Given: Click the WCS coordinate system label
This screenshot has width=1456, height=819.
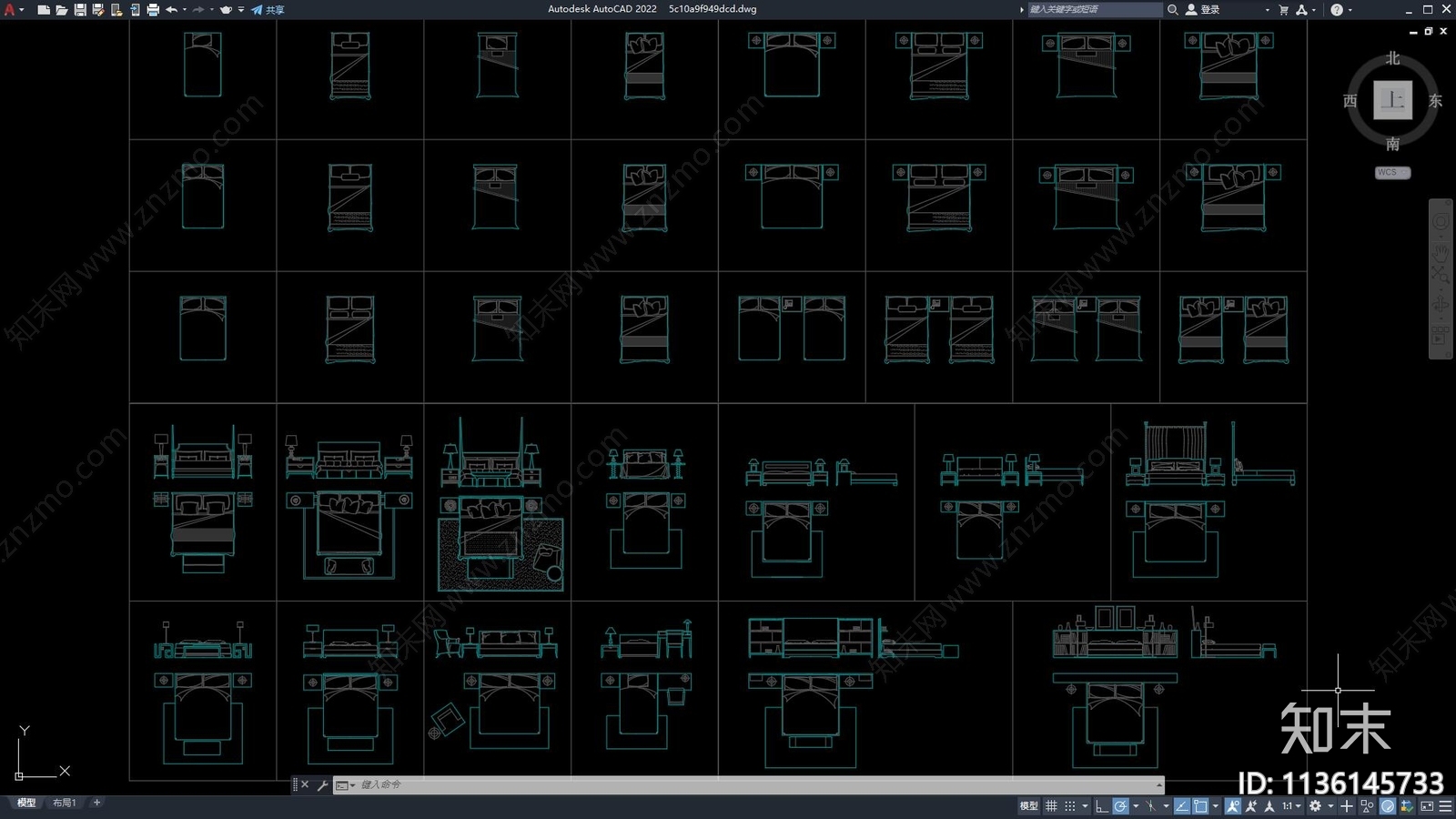Looking at the screenshot, I should click(x=1391, y=172).
